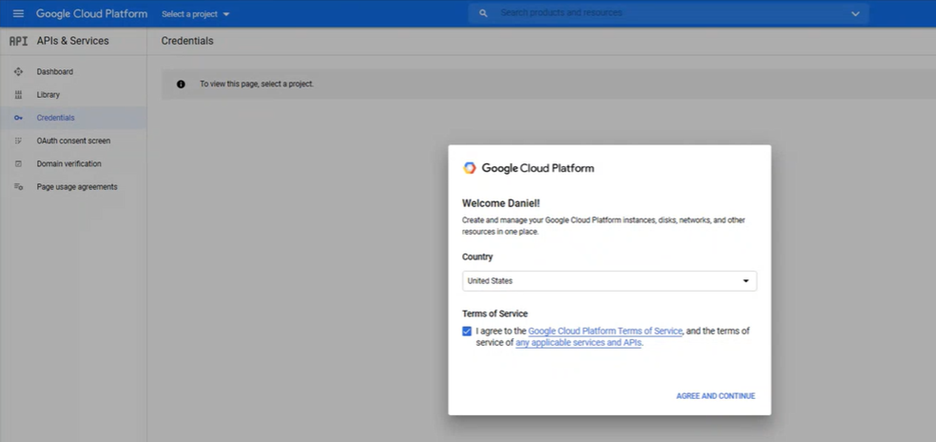The width and height of the screenshot is (936, 442).
Task: Click the Terms of Service label
Action: (495, 314)
